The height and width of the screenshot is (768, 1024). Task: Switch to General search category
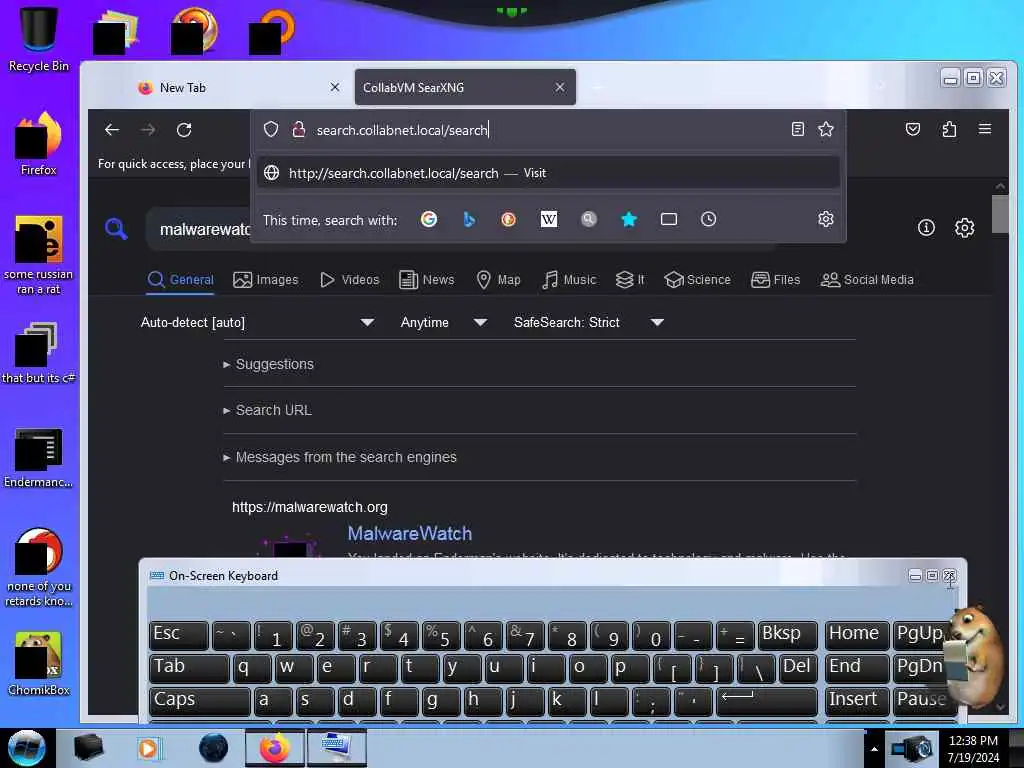(x=181, y=280)
